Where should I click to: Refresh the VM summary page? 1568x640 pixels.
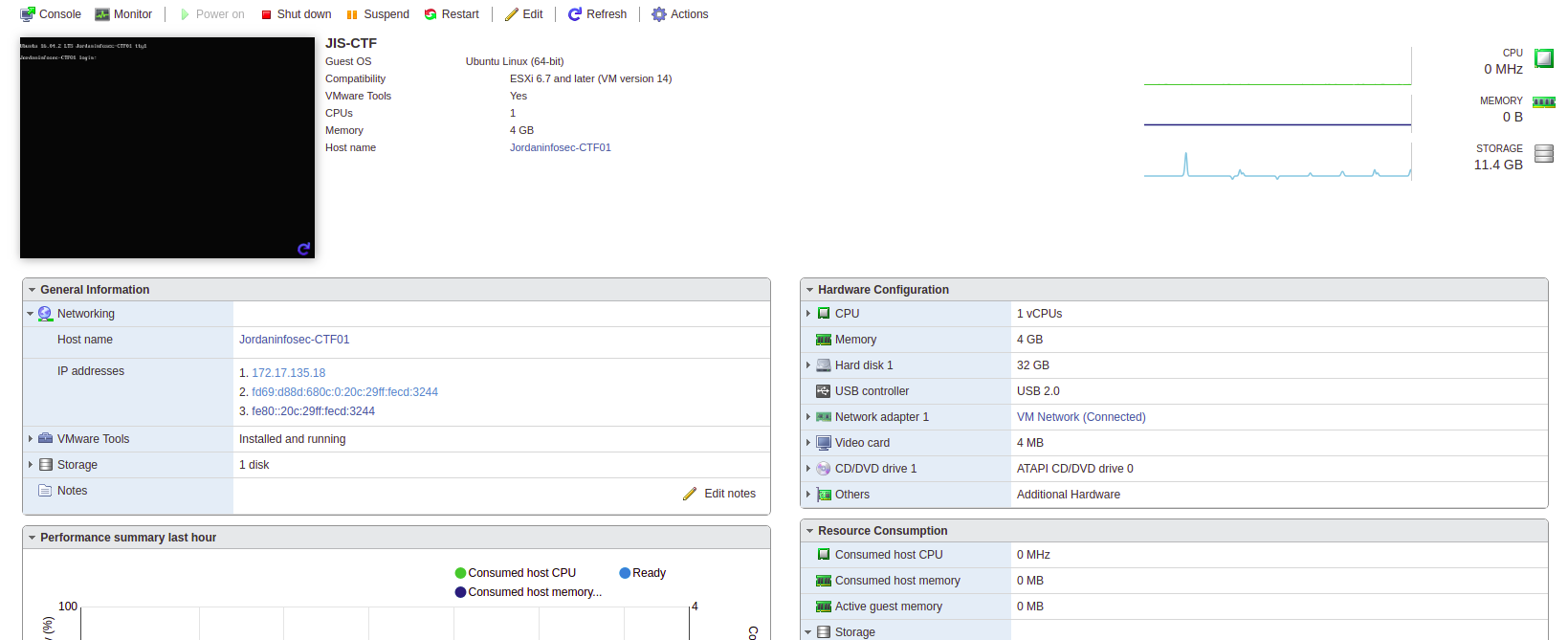(x=597, y=14)
